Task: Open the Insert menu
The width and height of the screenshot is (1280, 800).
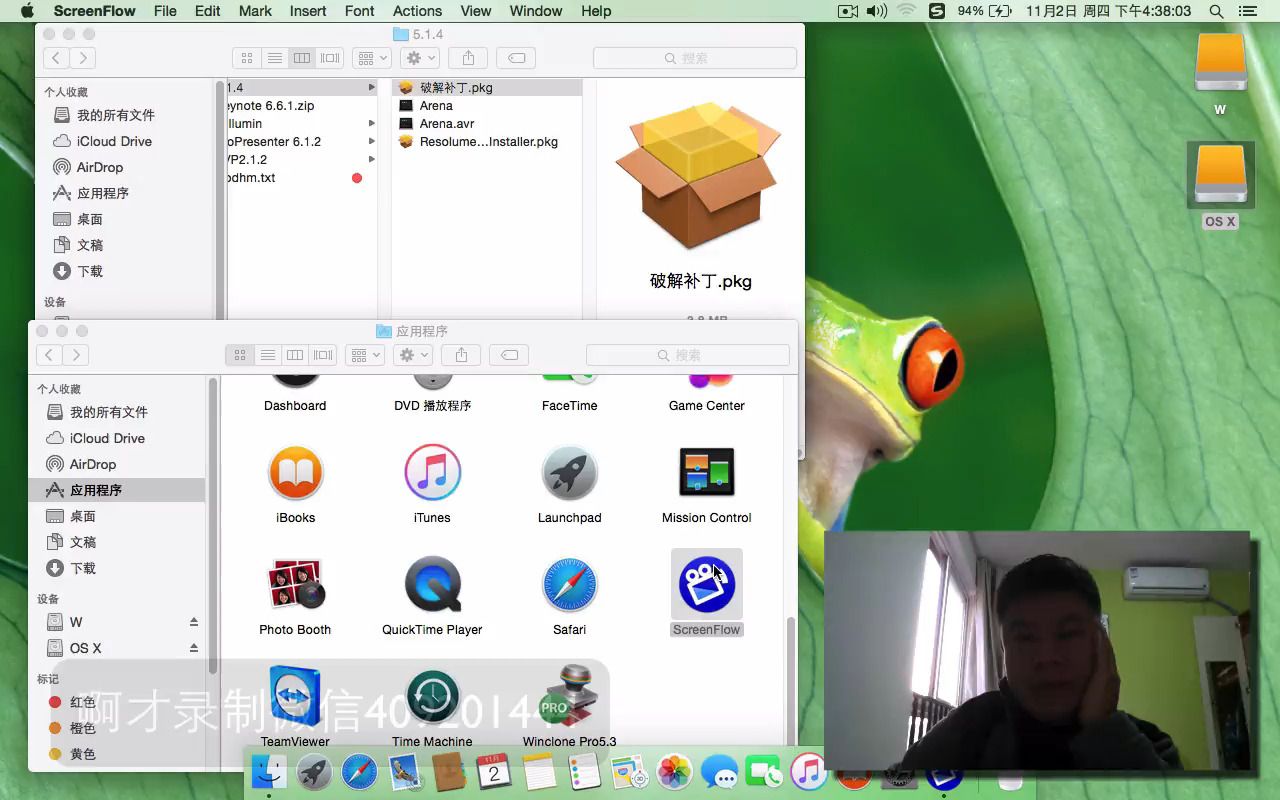Action: coord(308,11)
